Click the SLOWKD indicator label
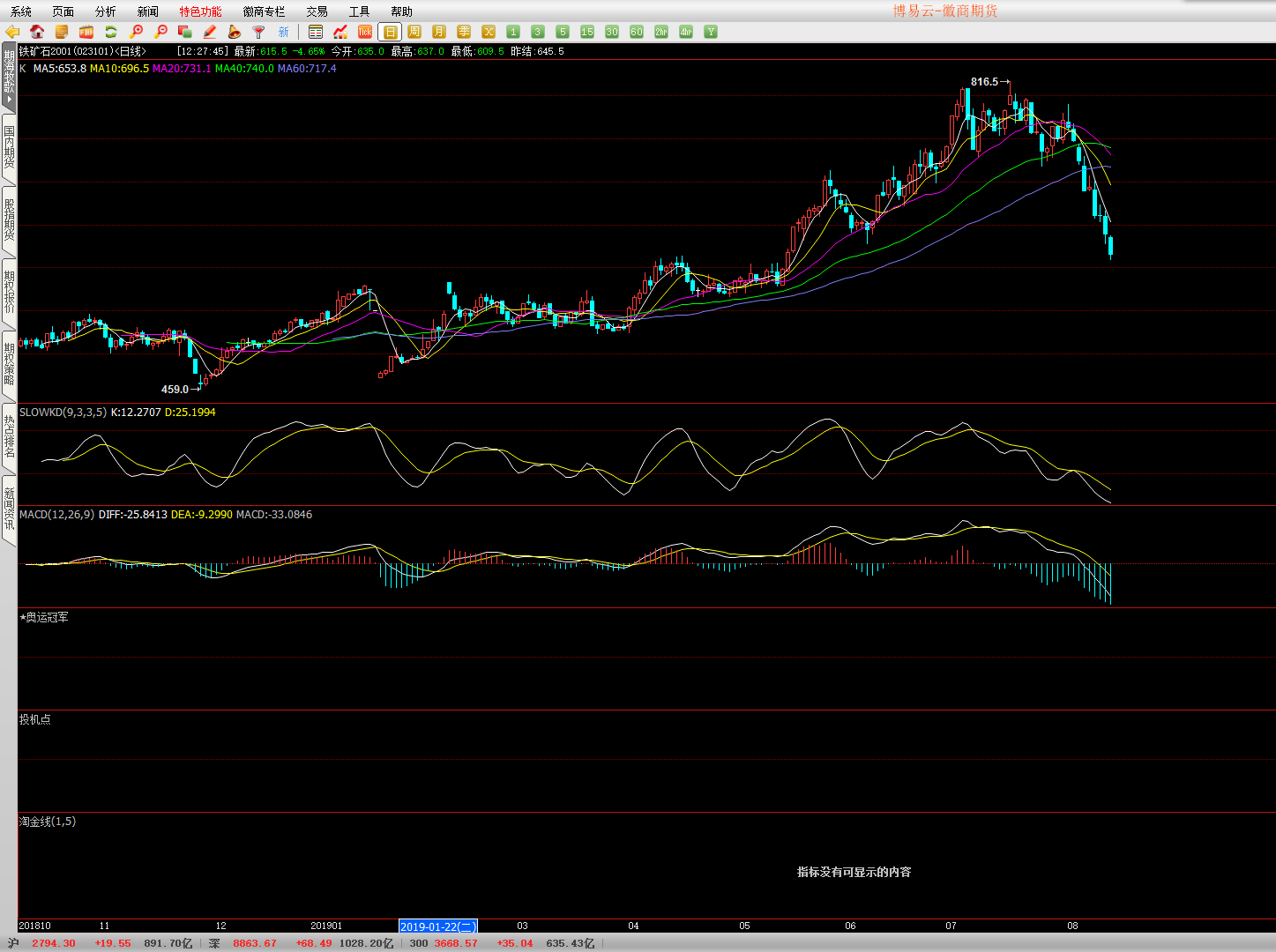The height and width of the screenshot is (952, 1276). click(x=63, y=413)
